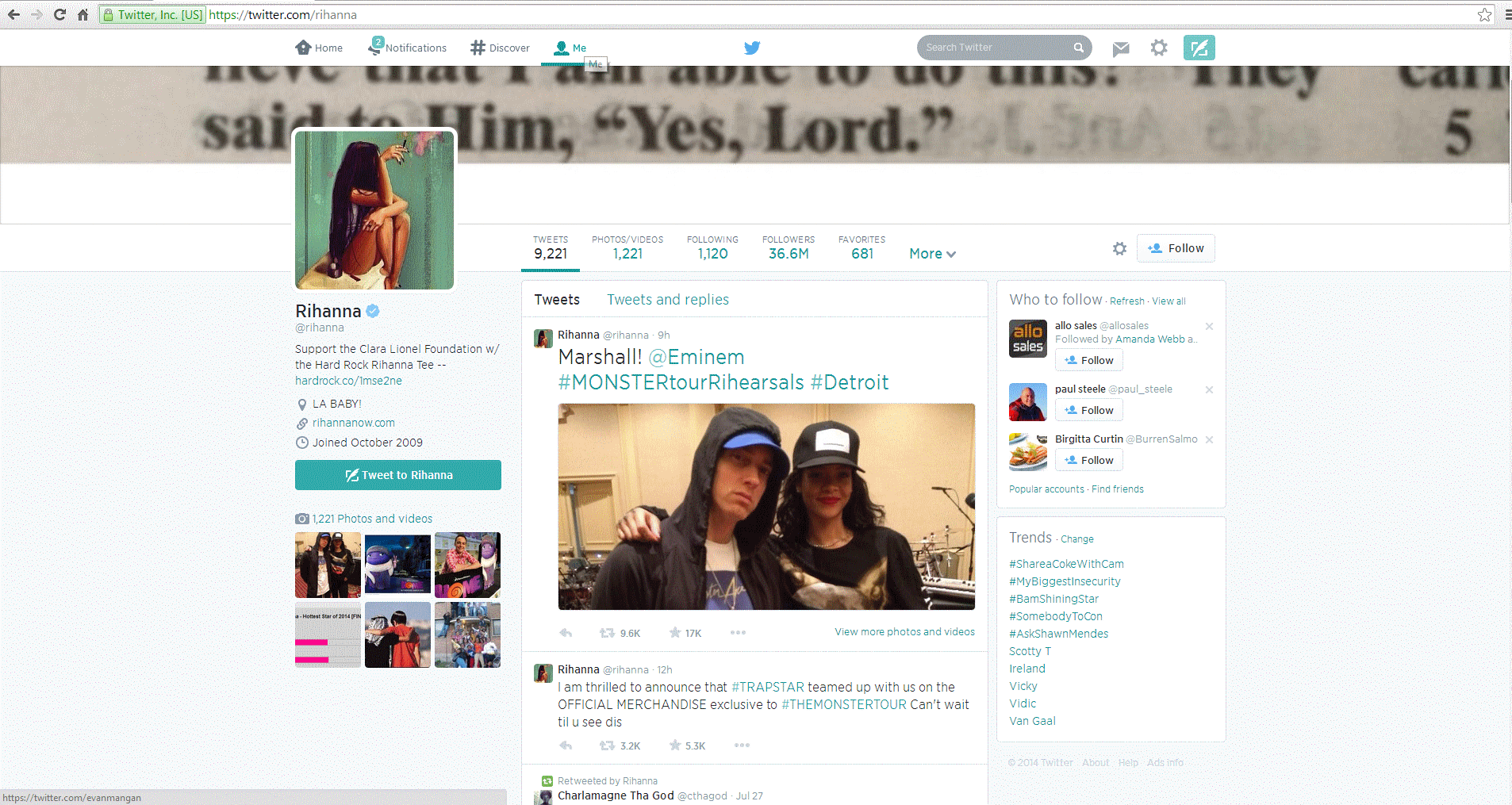Reply to the TRAPSTAR announcement tweet
This screenshot has height=805, width=1512.
coord(566,746)
